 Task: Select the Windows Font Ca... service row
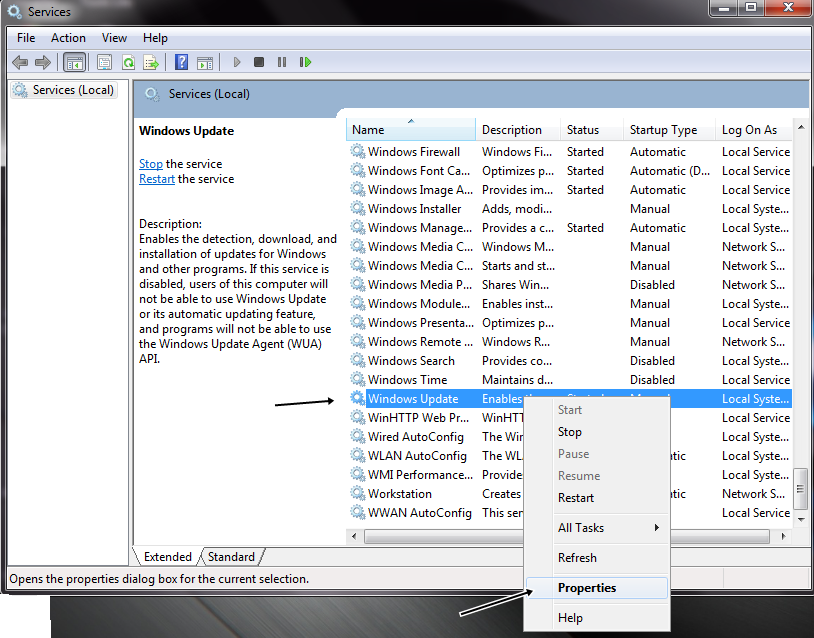(x=569, y=170)
